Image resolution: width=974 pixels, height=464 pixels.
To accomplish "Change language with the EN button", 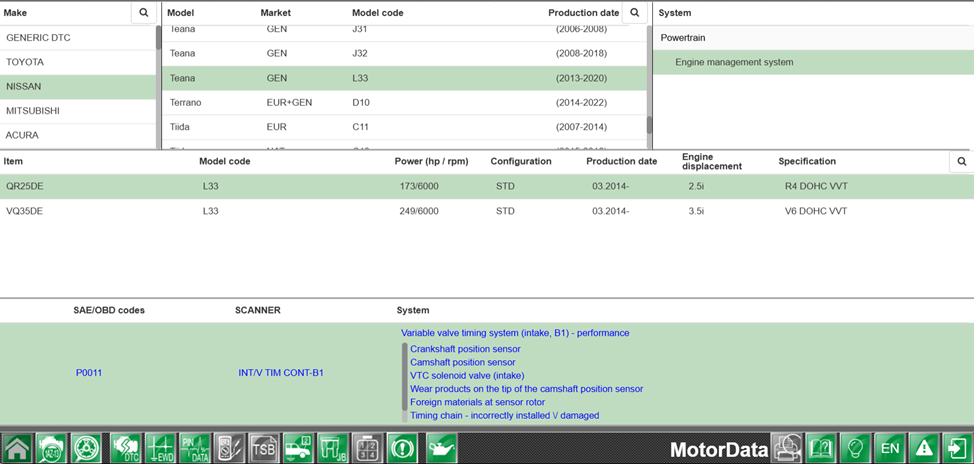I will coord(890,447).
